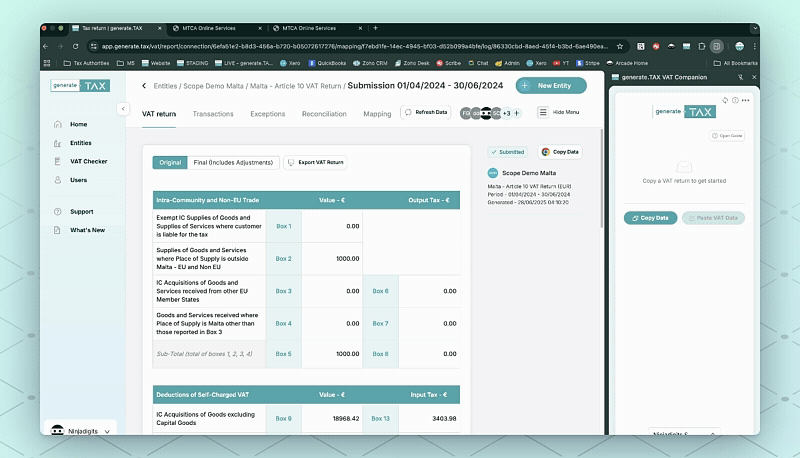Viewport: 800px width, 458px height.
Task: Switch to Original VAT return view
Action: pos(170,162)
